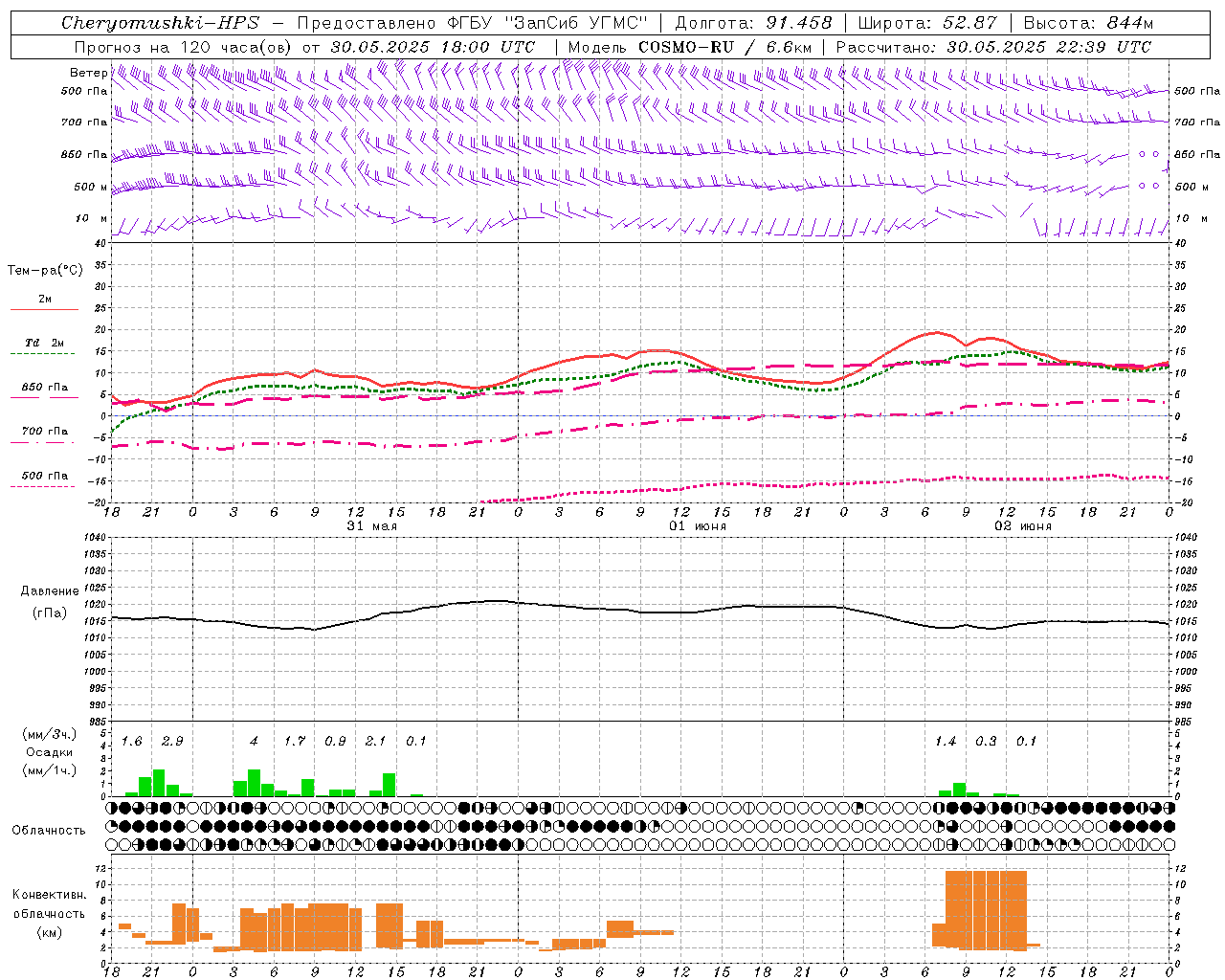The height and width of the screenshot is (980, 1225).
Task: Click the latitude label "Широта: 52.87"
Action: pos(927,23)
